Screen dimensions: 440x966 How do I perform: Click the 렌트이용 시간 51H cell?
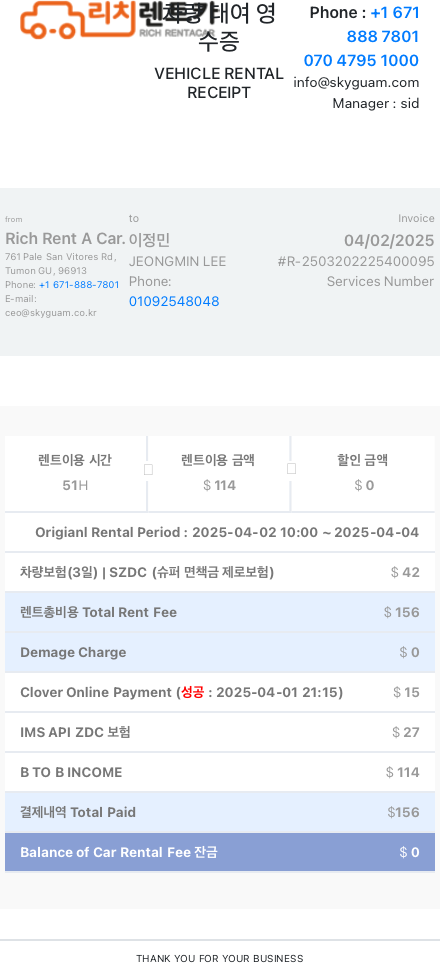(75, 473)
